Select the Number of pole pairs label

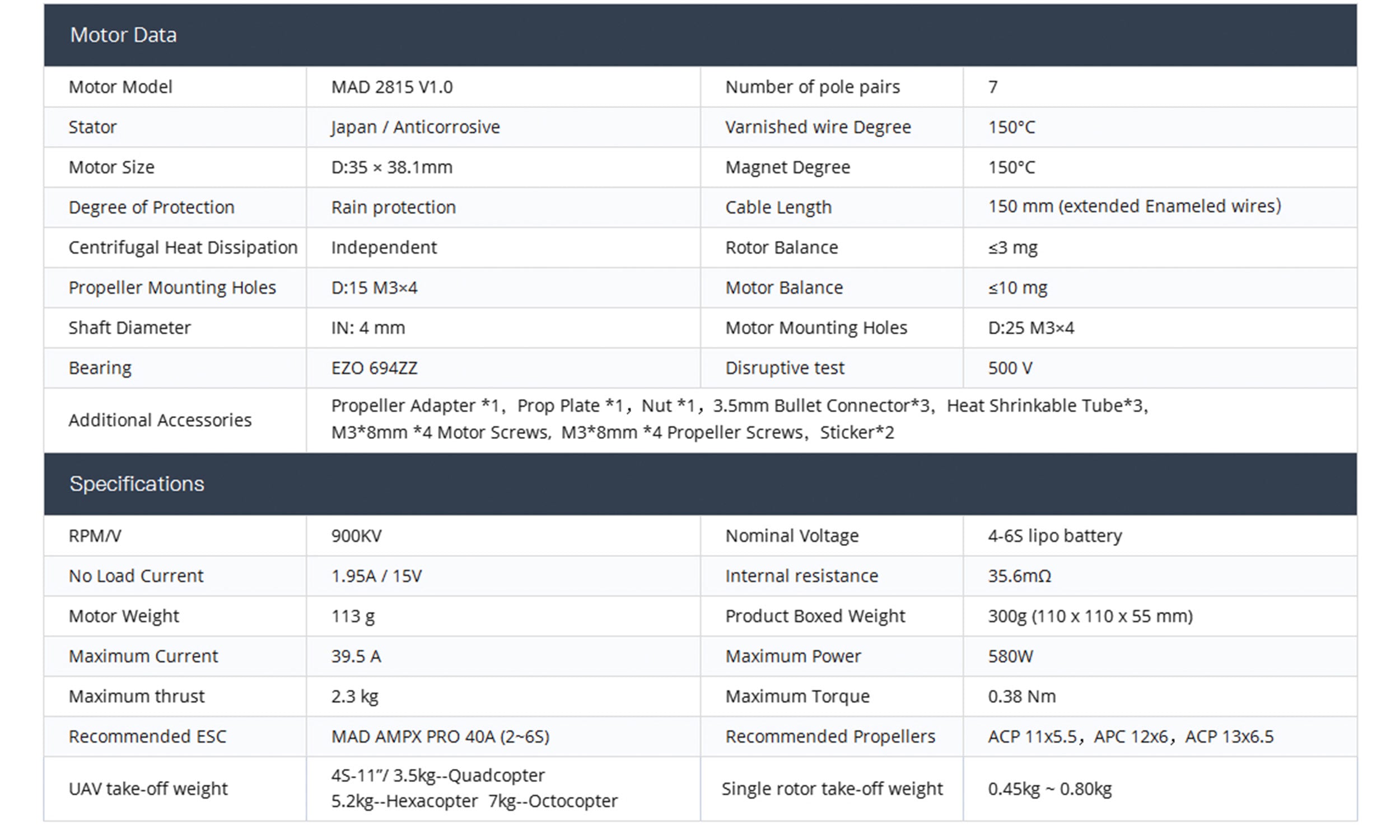(x=812, y=87)
